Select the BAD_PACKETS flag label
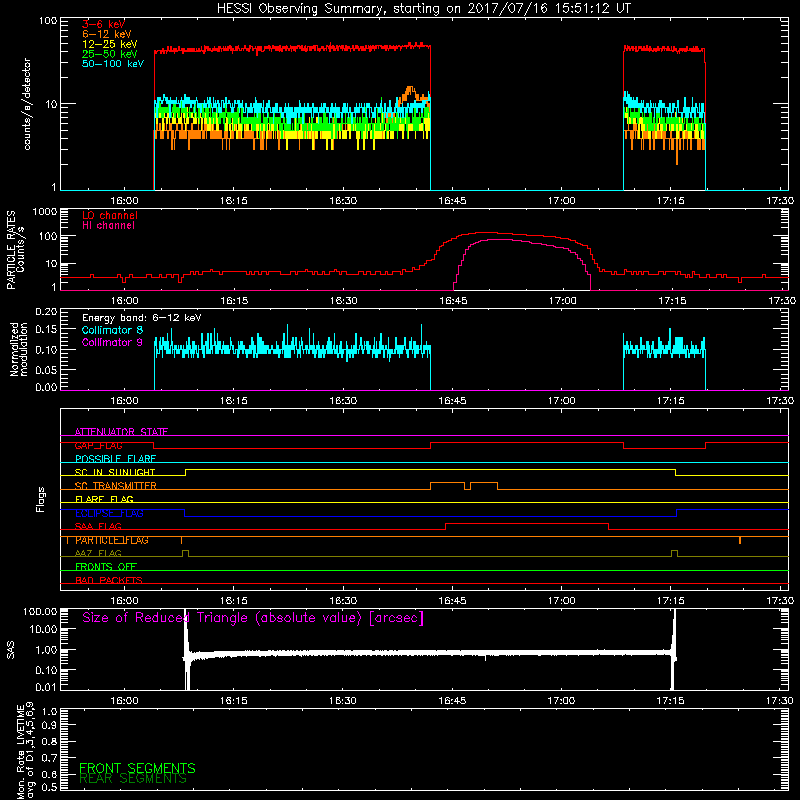Screen dimensions: 800x800 tap(109, 580)
